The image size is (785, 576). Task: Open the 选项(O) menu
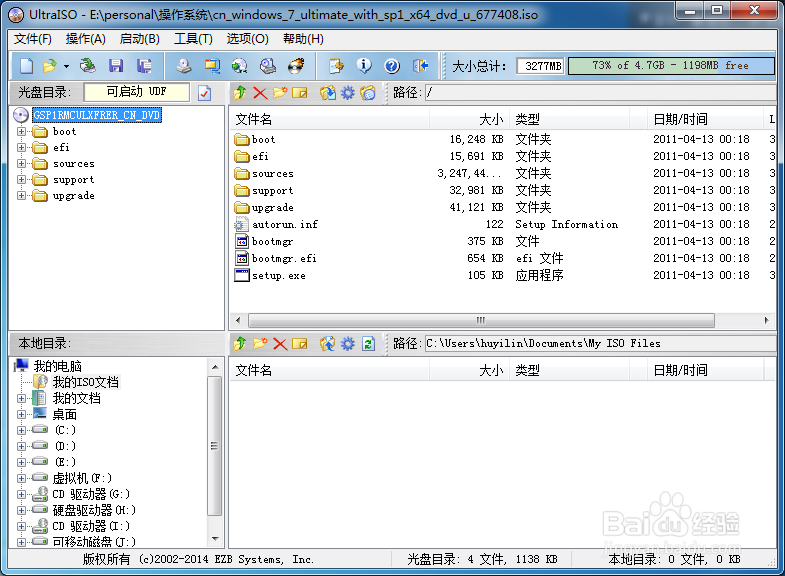(x=247, y=39)
